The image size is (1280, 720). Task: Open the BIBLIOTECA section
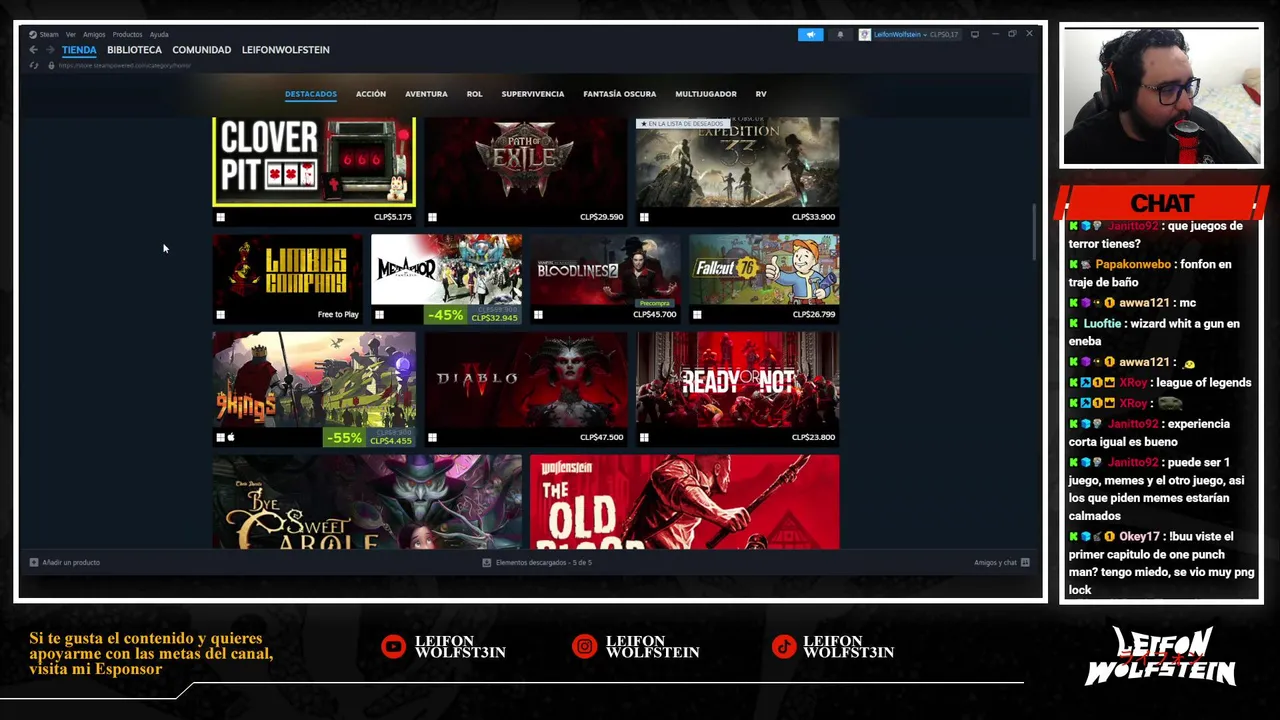click(134, 50)
